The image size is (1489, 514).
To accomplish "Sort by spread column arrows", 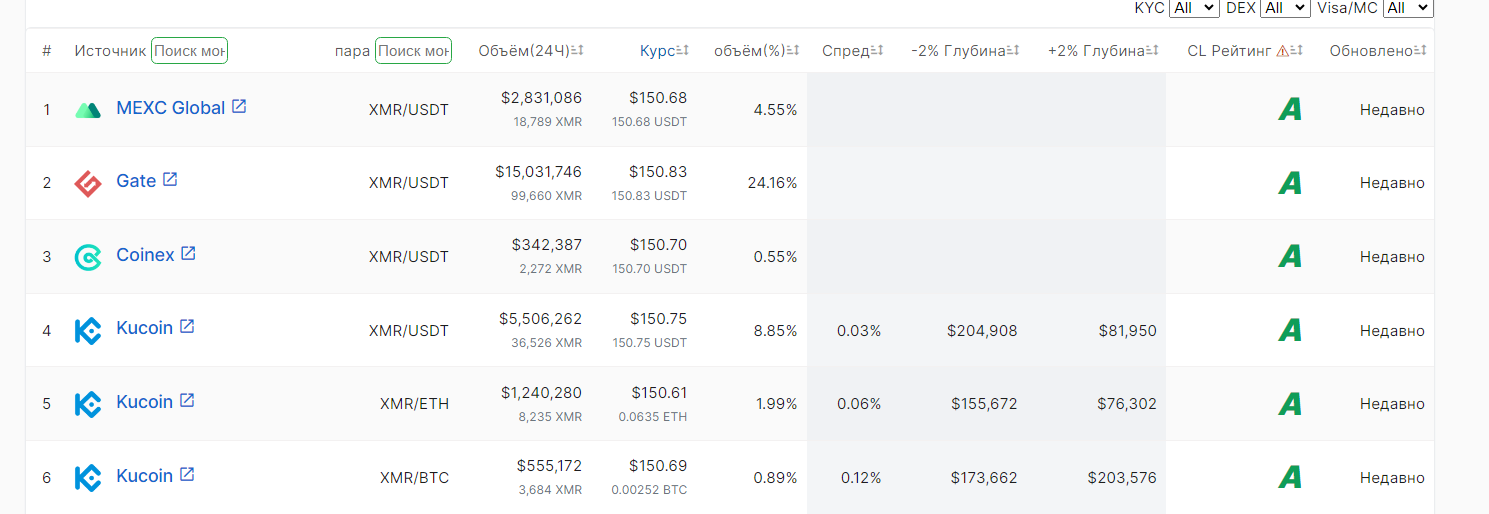I will [878, 51].
